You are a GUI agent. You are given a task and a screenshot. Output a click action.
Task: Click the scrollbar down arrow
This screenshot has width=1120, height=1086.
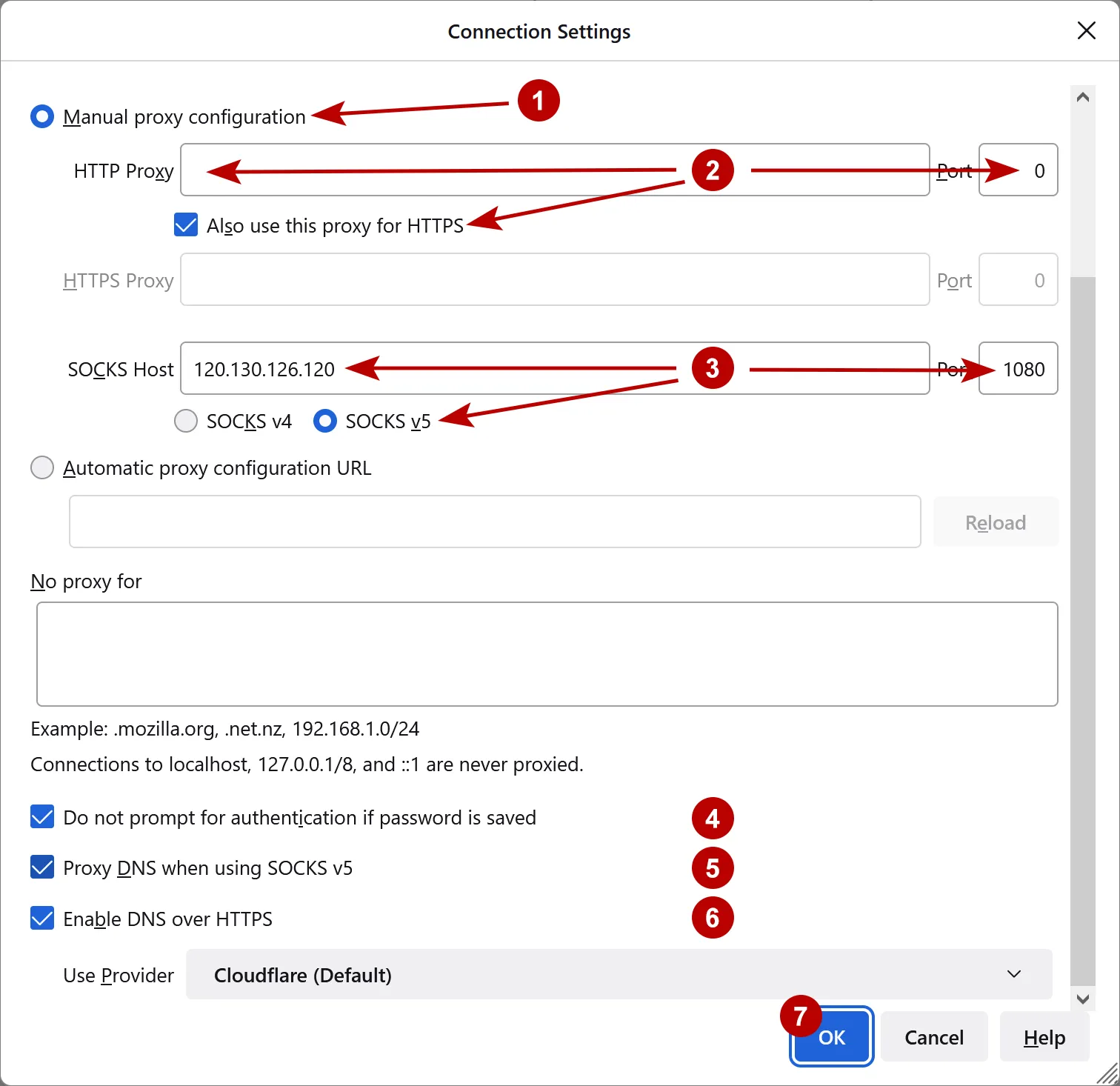tap(1082, 999)
